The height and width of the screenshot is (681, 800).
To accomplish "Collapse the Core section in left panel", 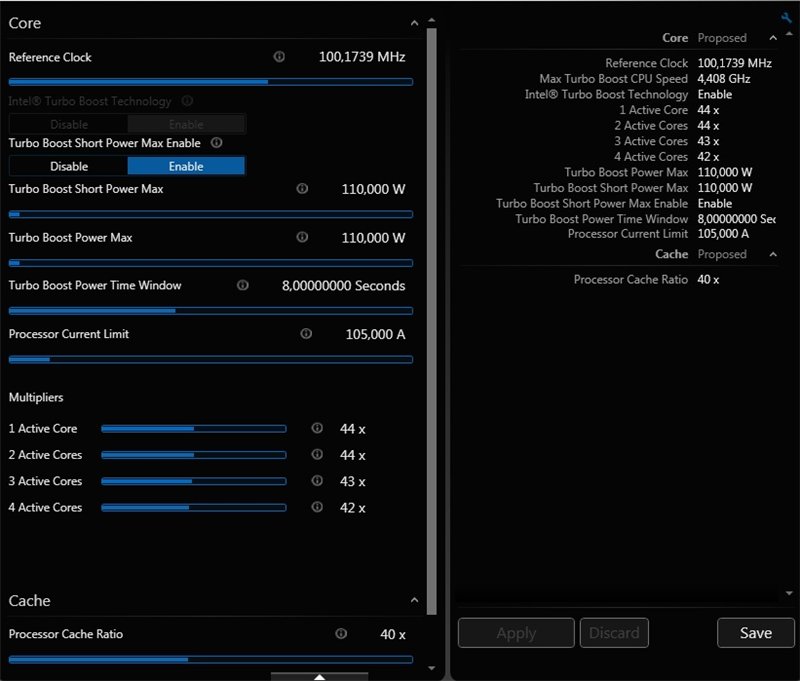I will [414, 23].
